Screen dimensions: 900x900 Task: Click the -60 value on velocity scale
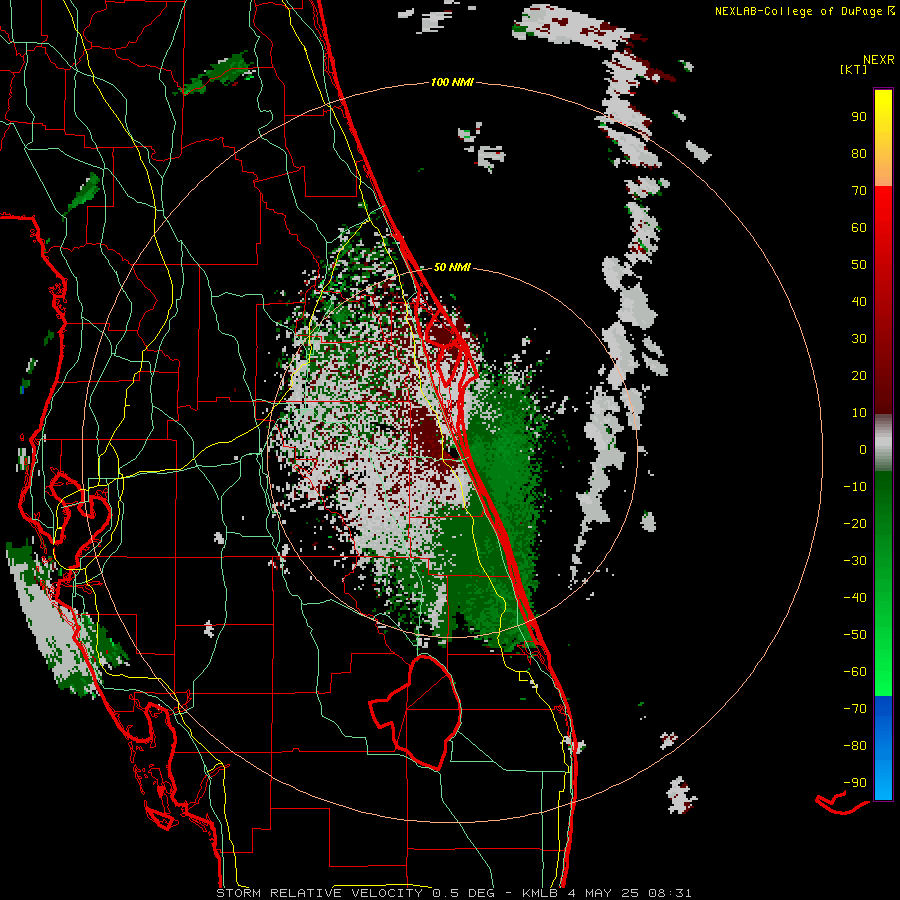(x=855, y=672)
